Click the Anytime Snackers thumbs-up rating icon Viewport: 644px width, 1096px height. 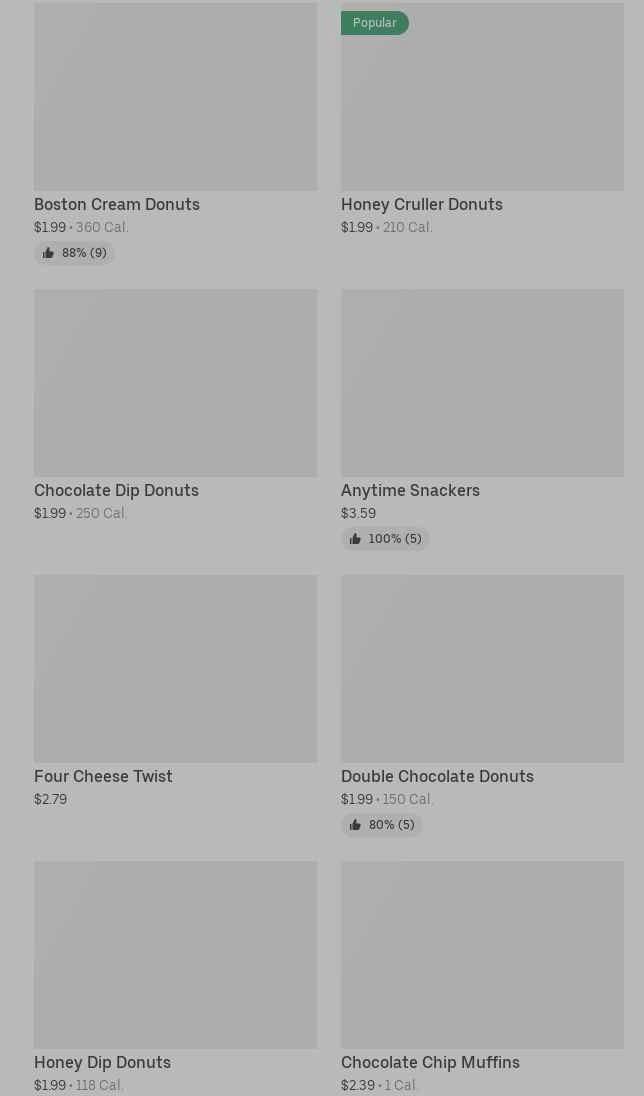point(355,539)
